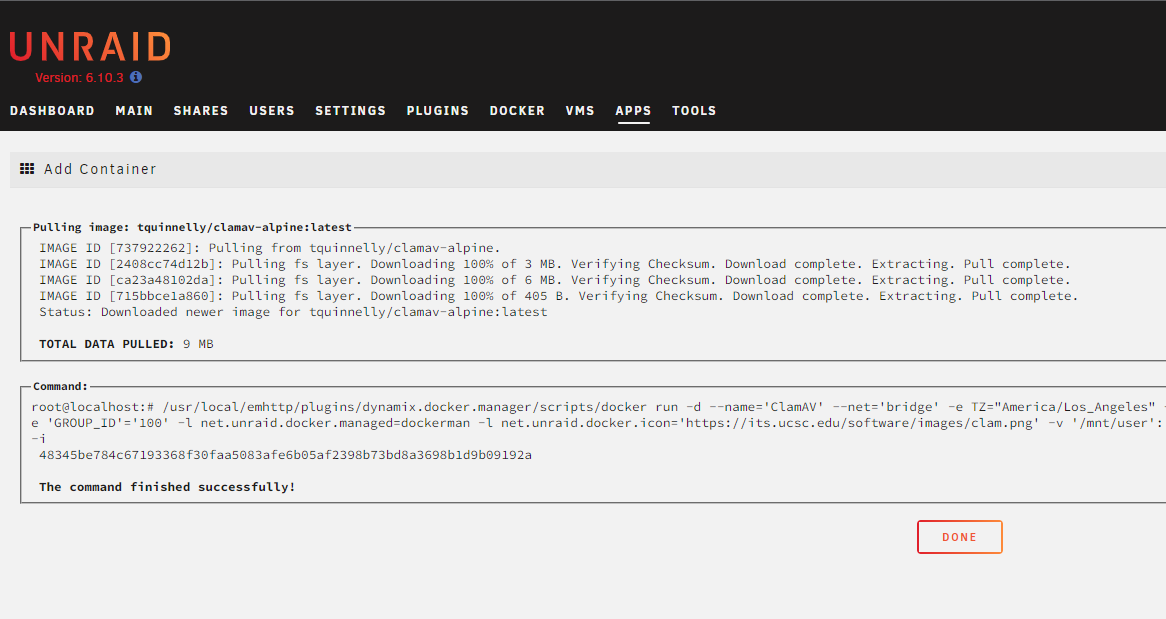Click the Pulling image tquinnelly/clamav-alpine:latest legend
1166x619 pixels.
click(x=192, y=227)
